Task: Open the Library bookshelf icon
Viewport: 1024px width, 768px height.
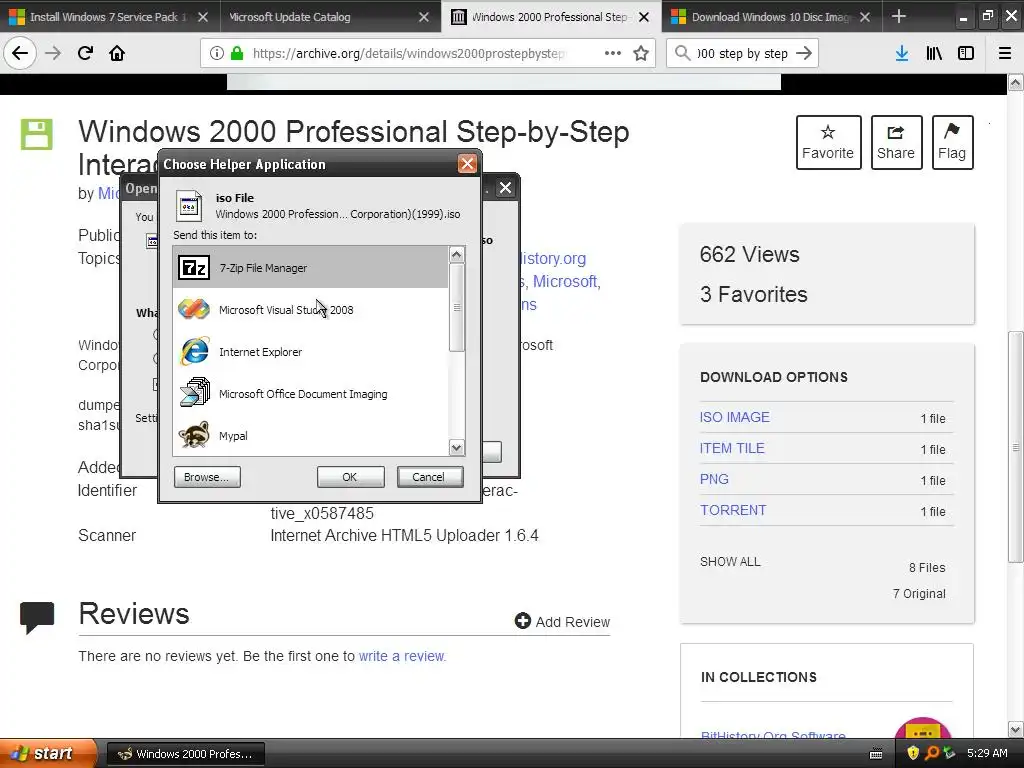Action: [934, 53]
